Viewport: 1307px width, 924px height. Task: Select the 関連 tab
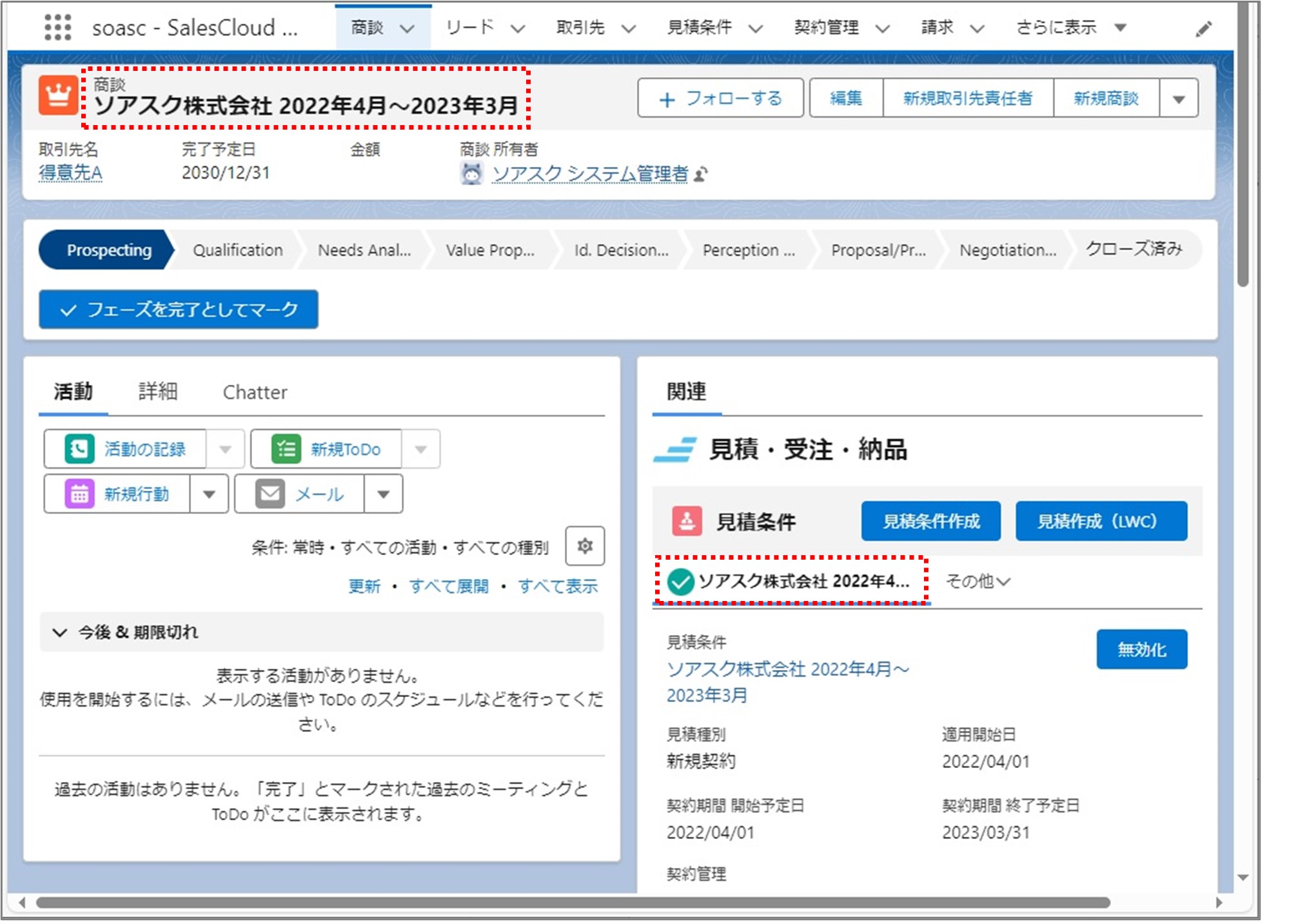[x=686, y=391]
